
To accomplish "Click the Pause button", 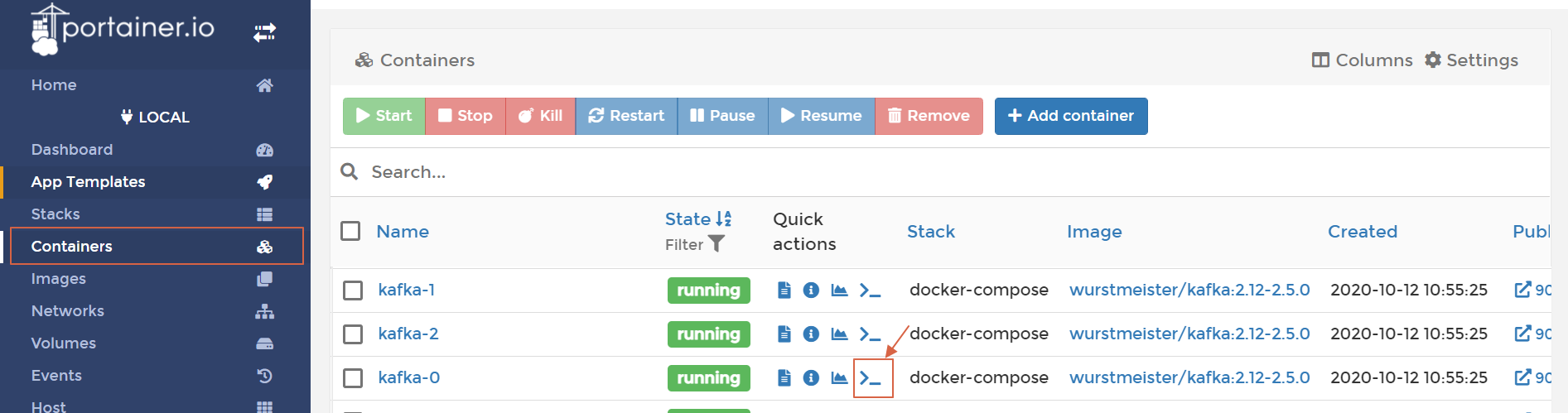I will [722, 116].
